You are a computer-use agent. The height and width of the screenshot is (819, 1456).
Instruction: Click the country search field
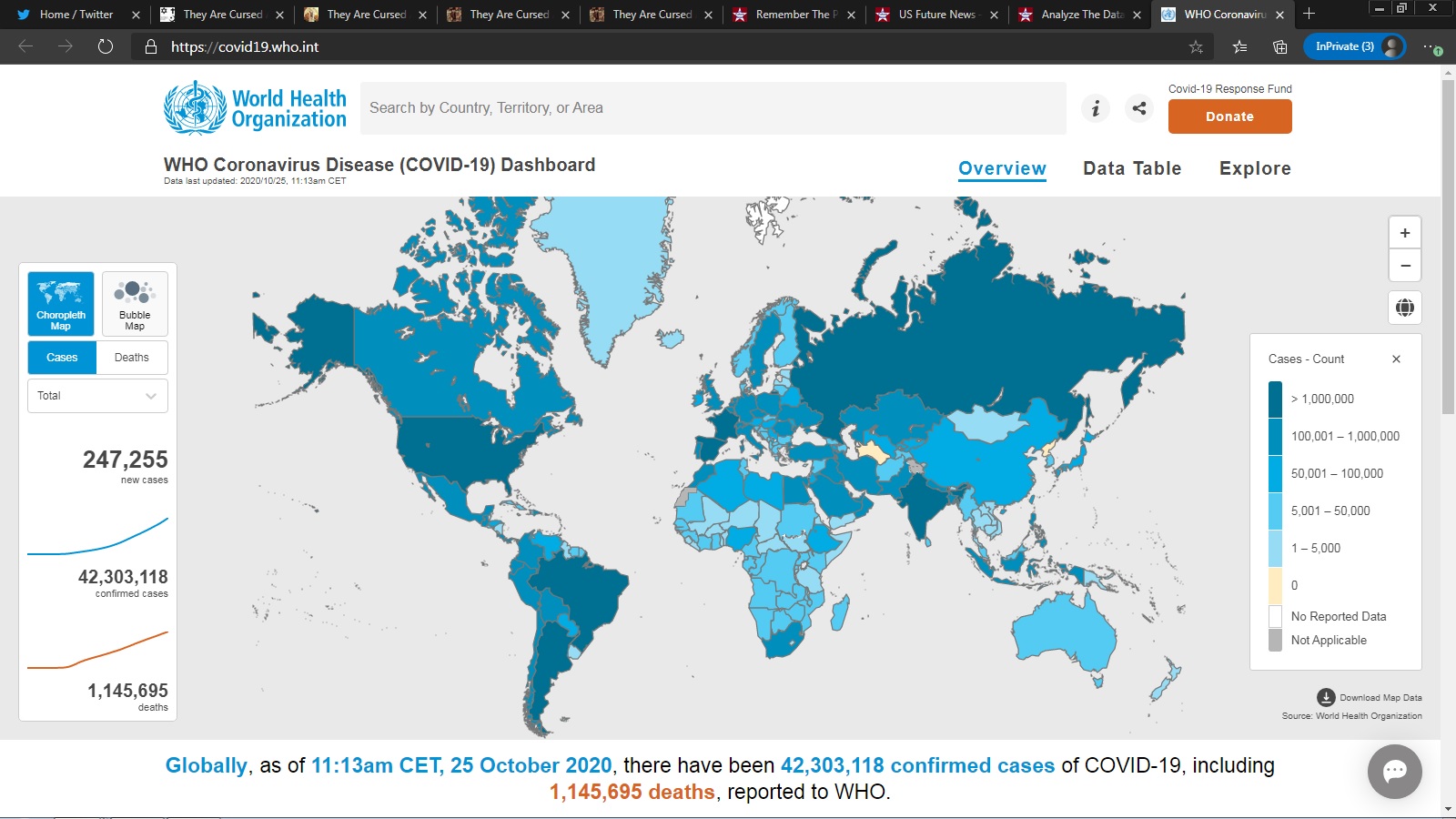[x=713, y=108]
